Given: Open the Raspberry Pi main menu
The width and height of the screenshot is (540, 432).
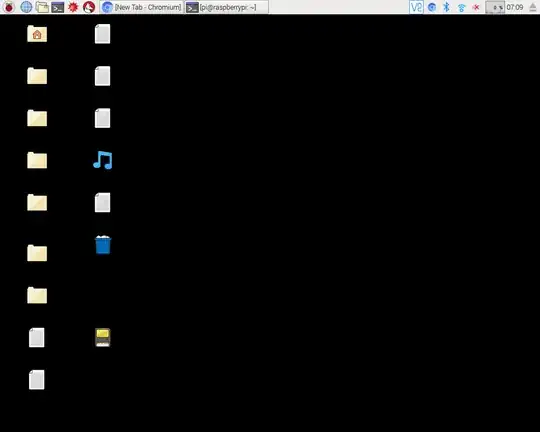Looking at the screenshot, I should click(x=9, y=7).
